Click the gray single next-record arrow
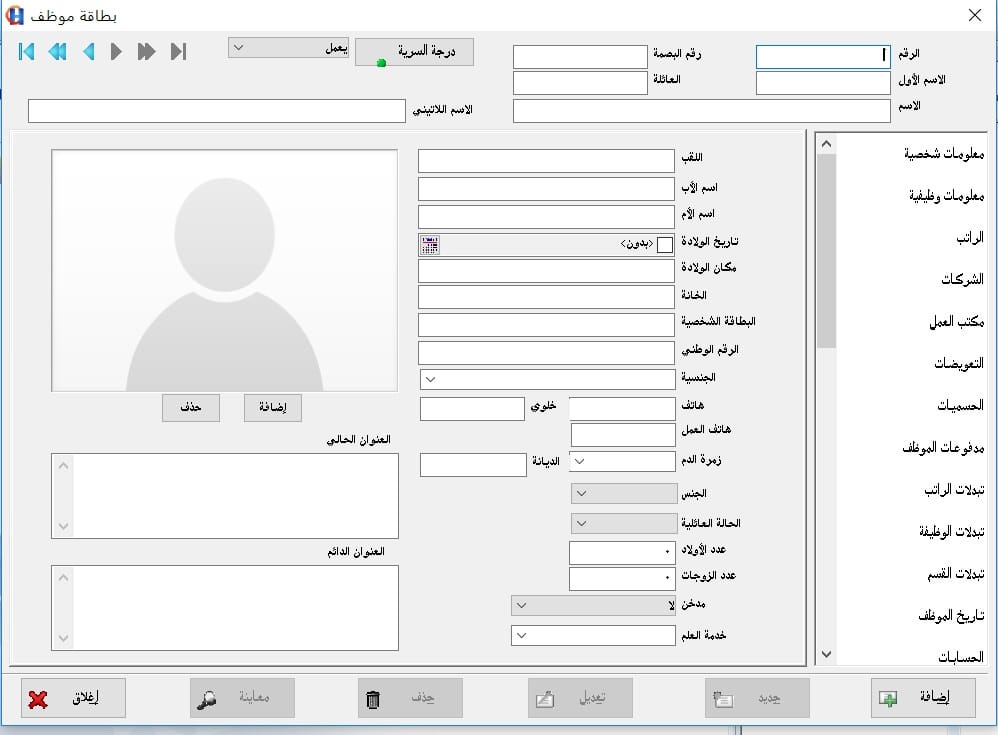The width and height of the screenshot is (998, 735). coord(116,52)
